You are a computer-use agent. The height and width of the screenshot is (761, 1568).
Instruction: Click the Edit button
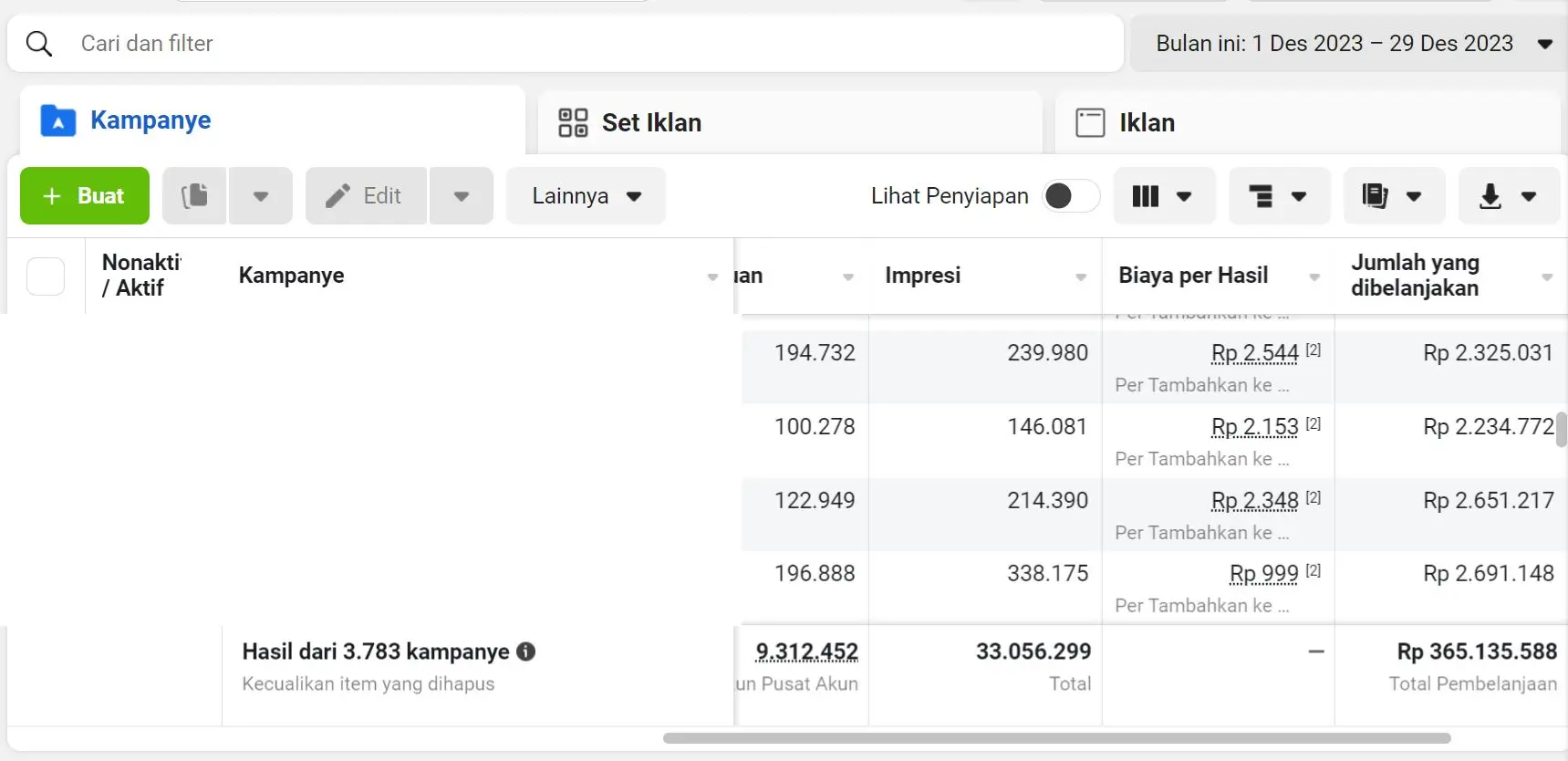tap(366, 195)
